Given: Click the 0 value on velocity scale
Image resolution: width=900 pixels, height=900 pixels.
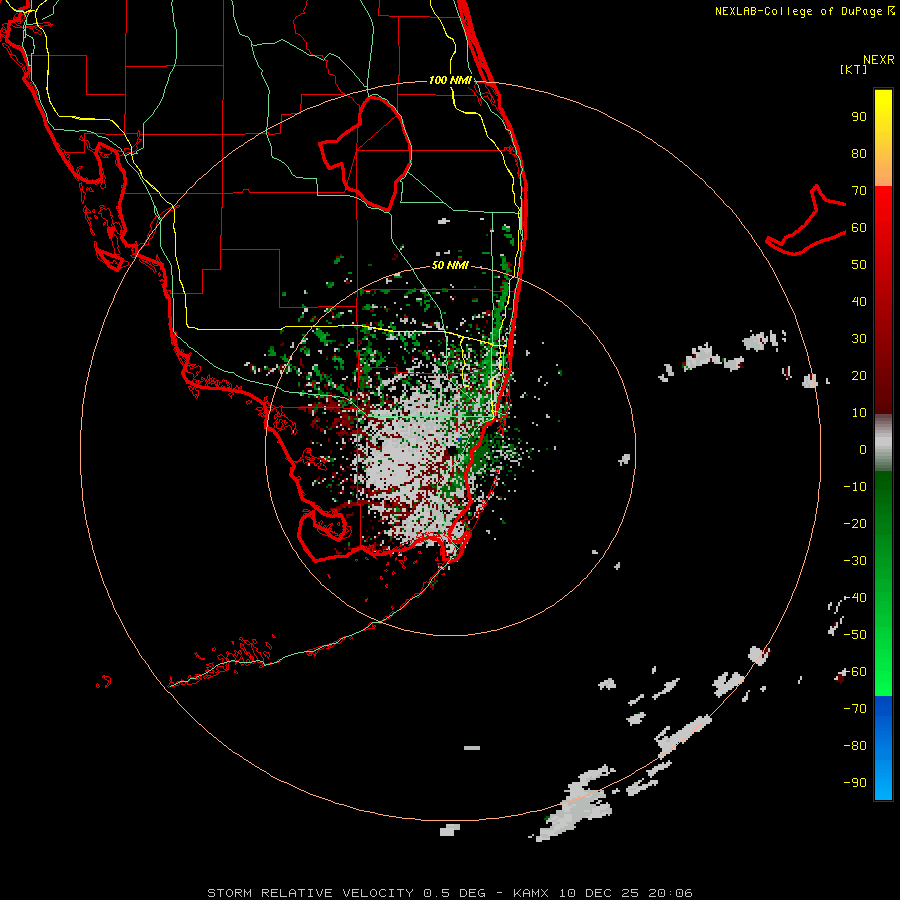Looking at the screenshot, I should (863, 450).
